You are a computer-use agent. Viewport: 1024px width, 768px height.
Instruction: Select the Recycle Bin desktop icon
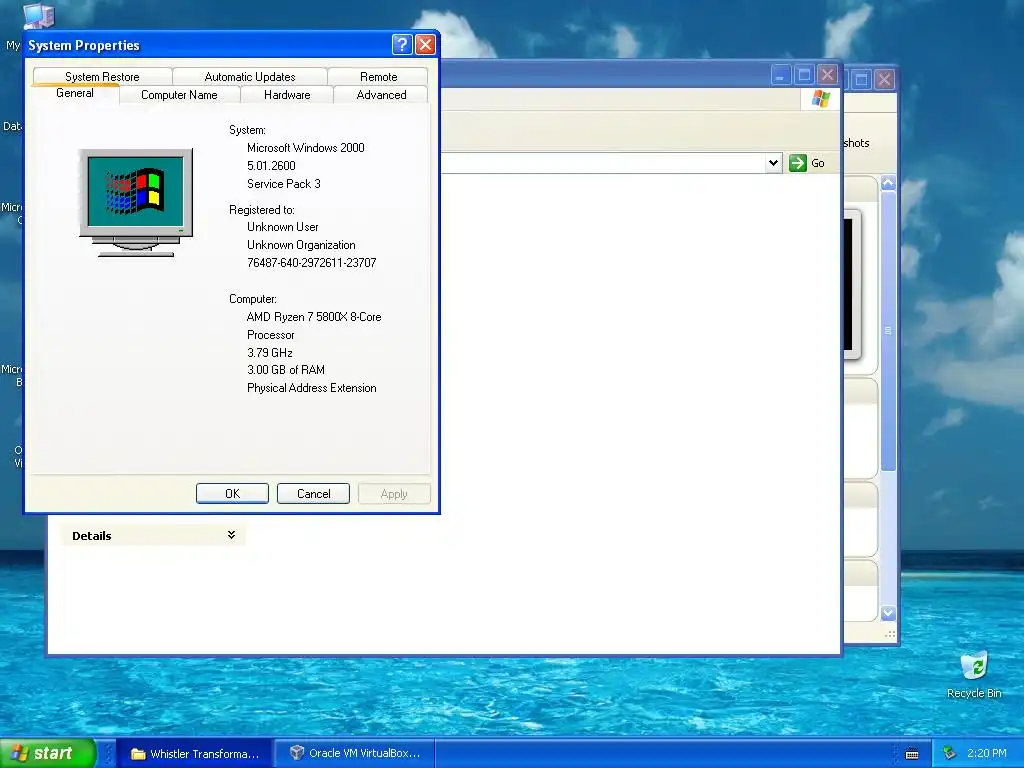coord(974,675)
